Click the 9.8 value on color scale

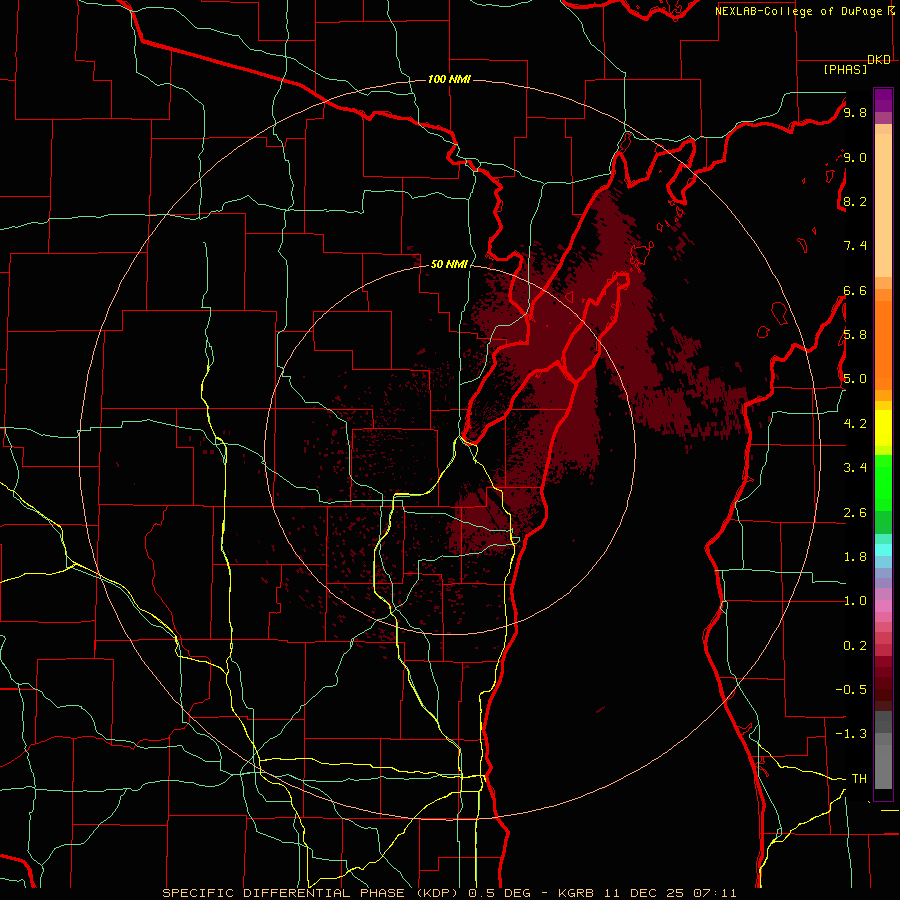(x=855, y=112)
